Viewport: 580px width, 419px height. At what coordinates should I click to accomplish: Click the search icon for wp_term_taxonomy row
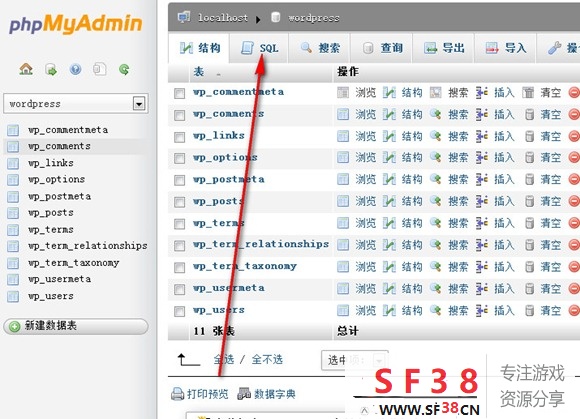(x=435, y=267)
